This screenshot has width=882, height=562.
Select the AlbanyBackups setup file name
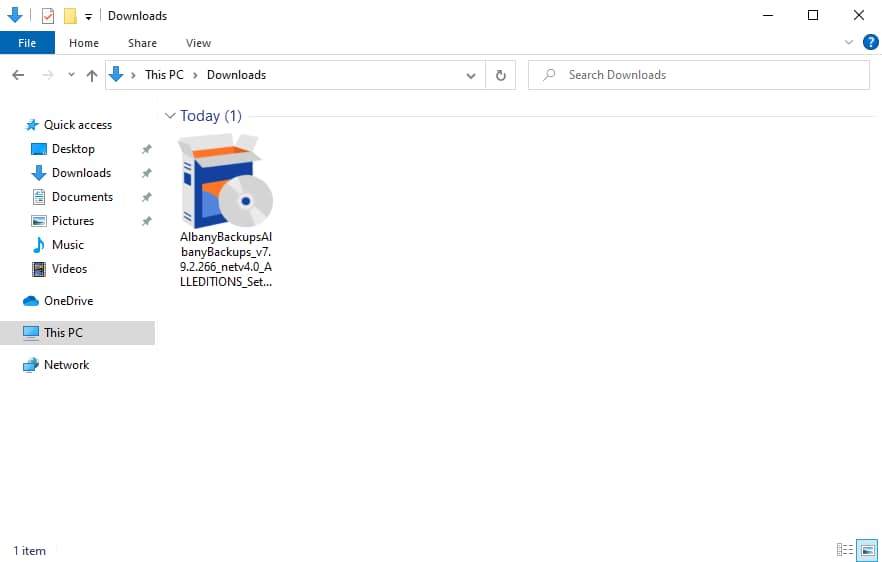[x=226, y=259]
